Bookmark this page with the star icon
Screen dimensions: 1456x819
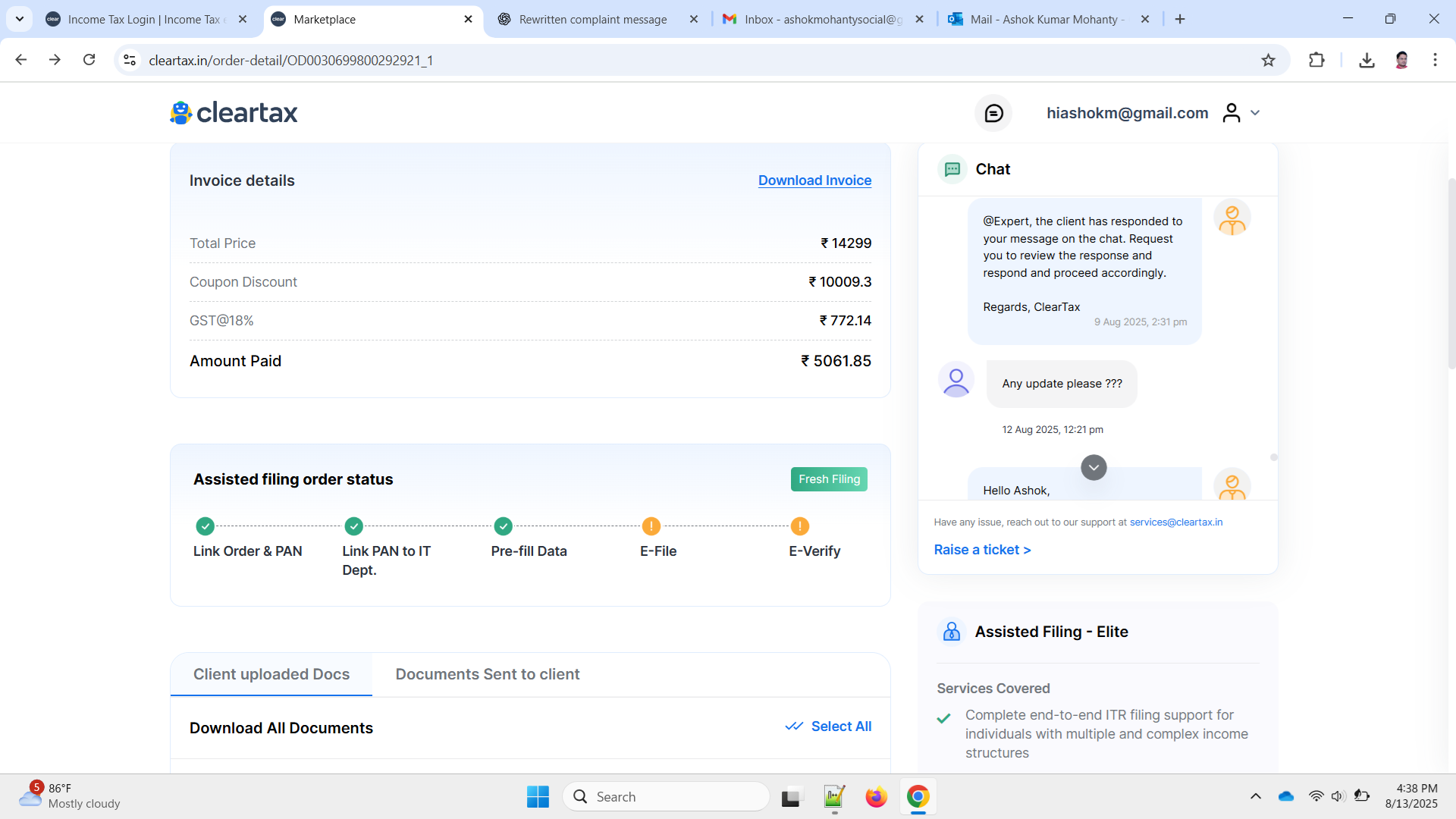[1268, 60]
